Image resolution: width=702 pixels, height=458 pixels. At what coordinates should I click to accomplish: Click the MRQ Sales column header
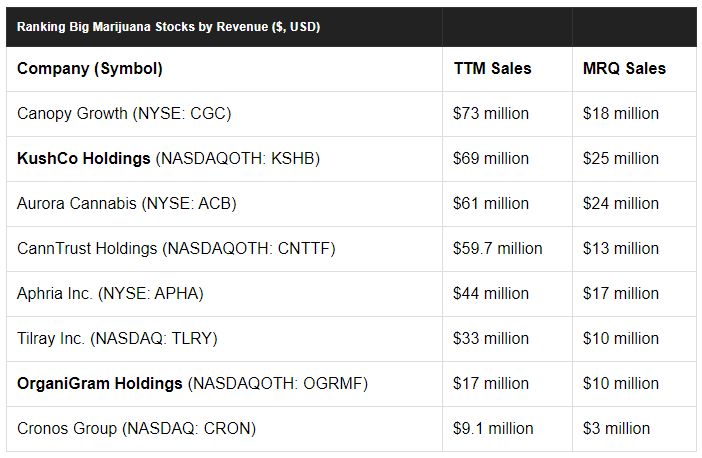(624, 69)
